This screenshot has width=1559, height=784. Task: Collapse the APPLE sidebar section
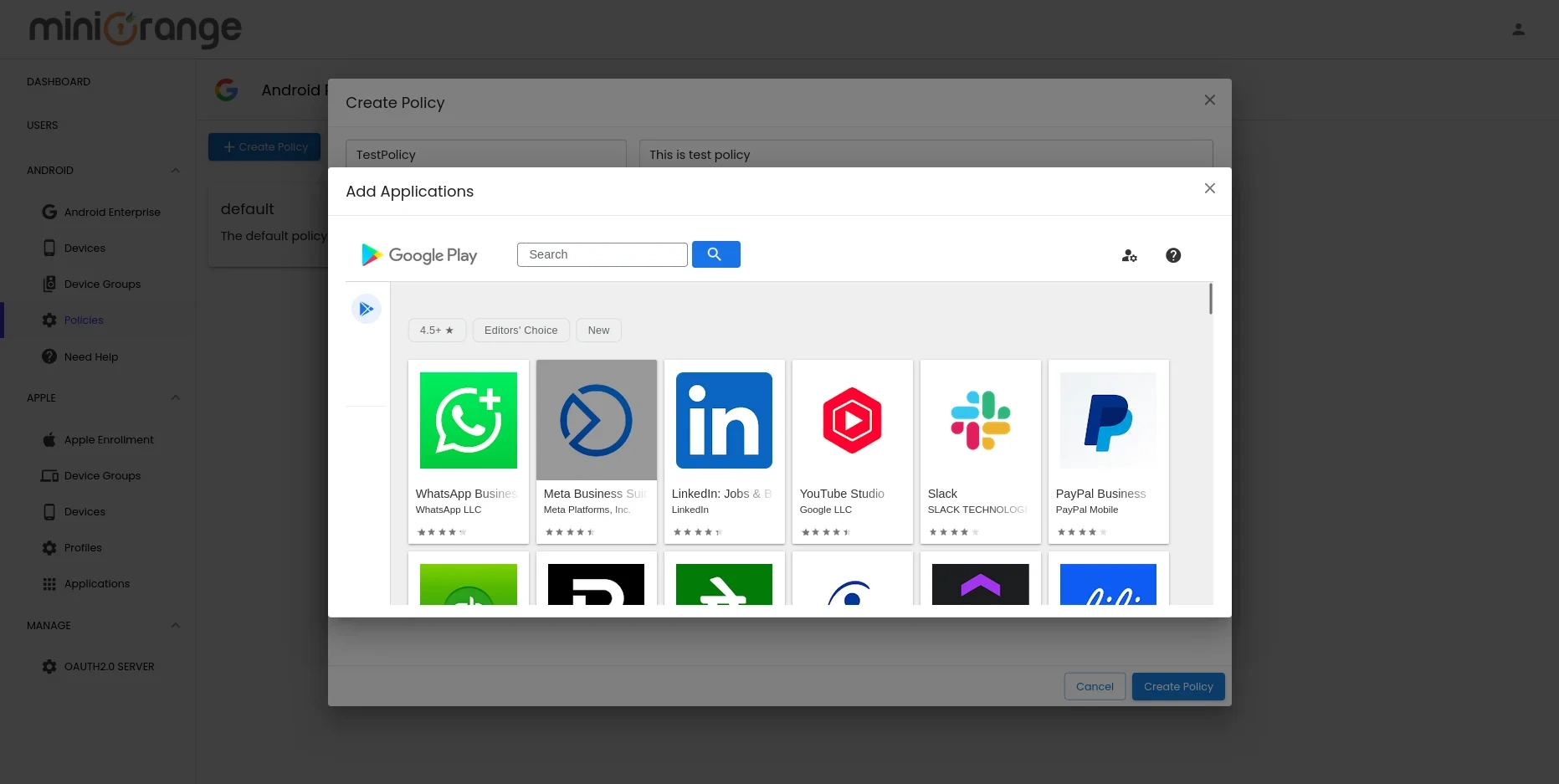[176, 397]
